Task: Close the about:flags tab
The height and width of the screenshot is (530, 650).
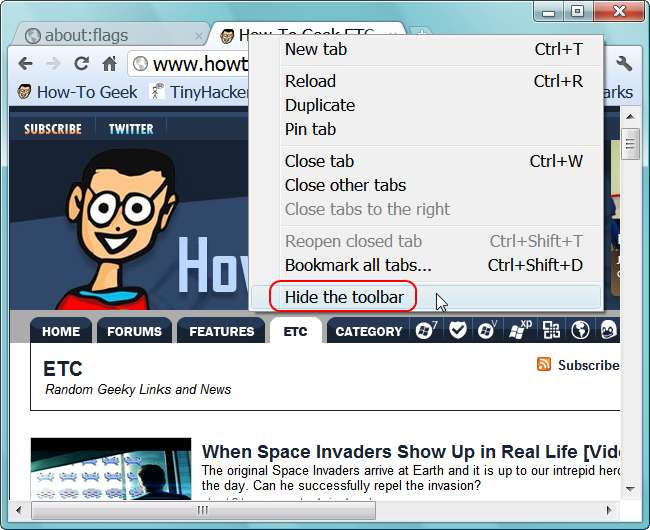Action: point(199,36)
